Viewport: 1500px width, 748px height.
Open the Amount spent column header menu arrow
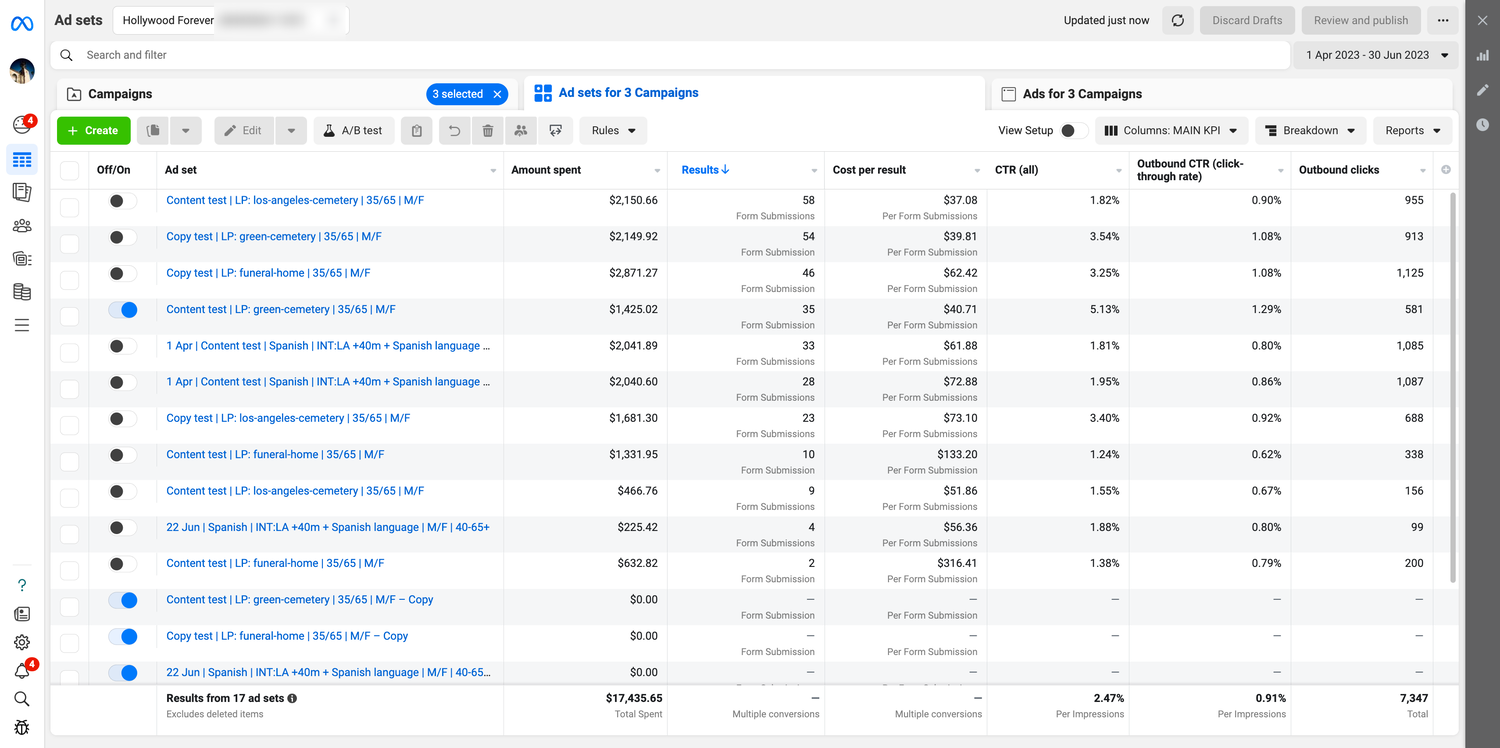tap(657, 171)
